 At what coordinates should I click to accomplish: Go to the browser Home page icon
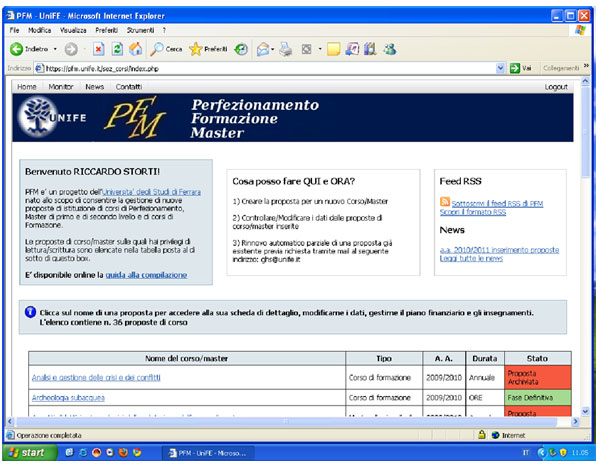(136, 49)
